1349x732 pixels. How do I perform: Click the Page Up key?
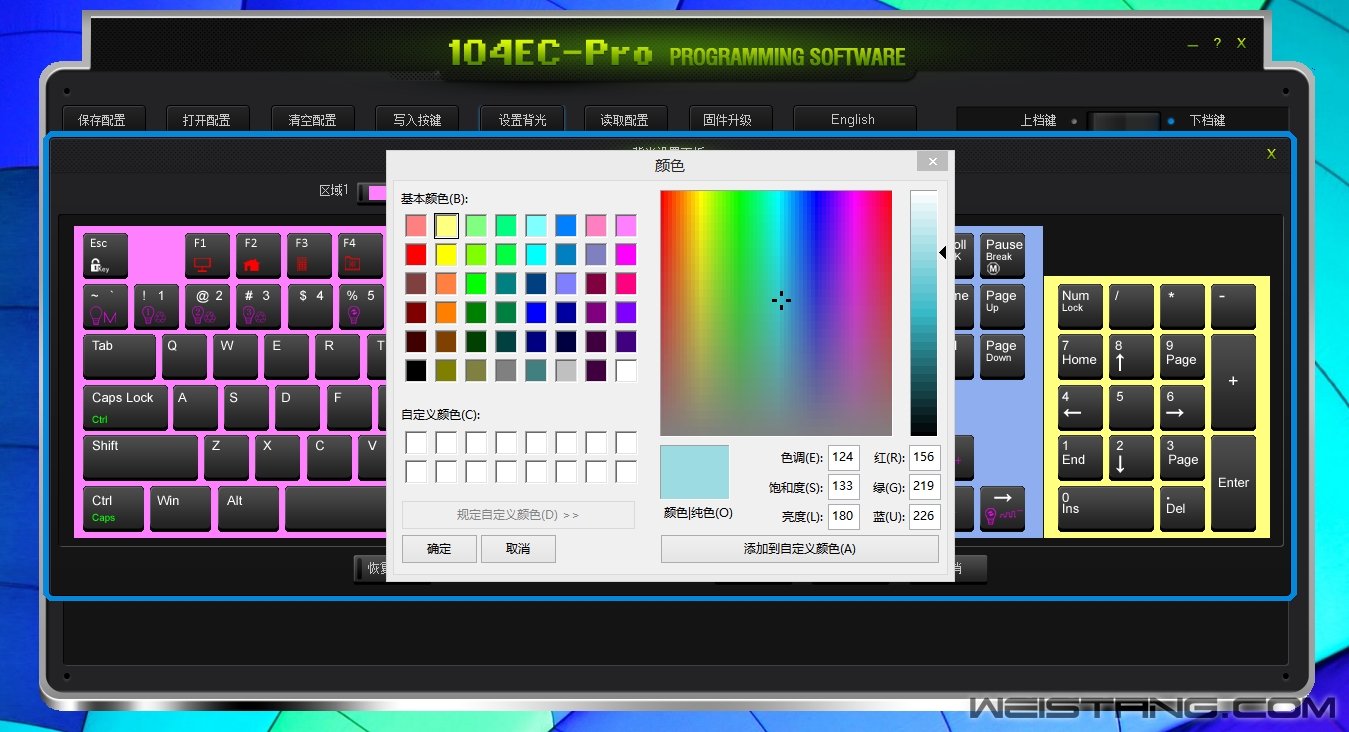point(1003,307)
